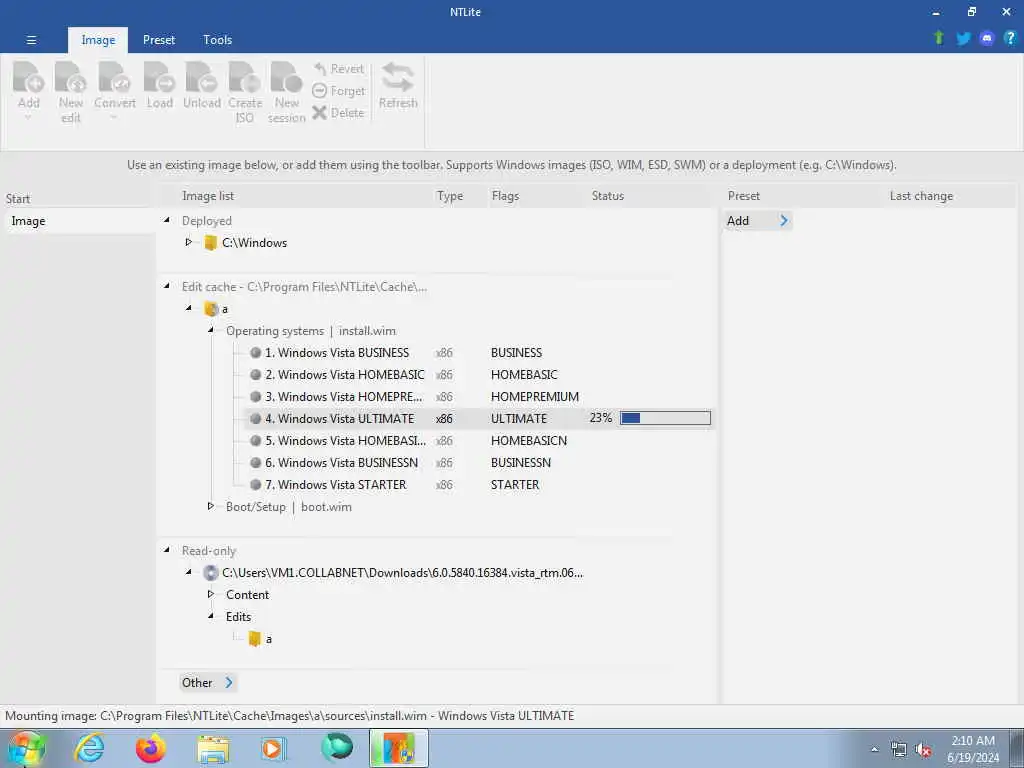
Task: Click the Image list column header
Action: pos(208,196)
